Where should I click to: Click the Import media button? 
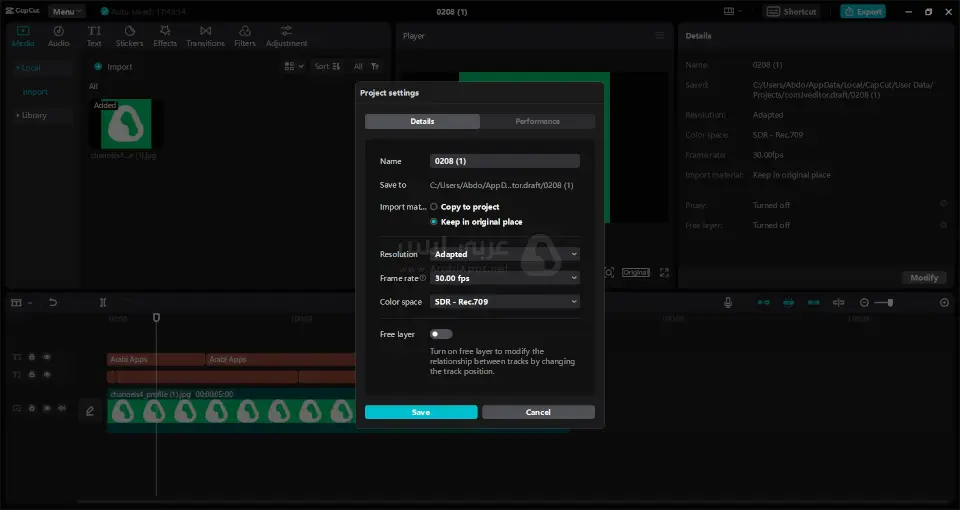pos(113,67)
